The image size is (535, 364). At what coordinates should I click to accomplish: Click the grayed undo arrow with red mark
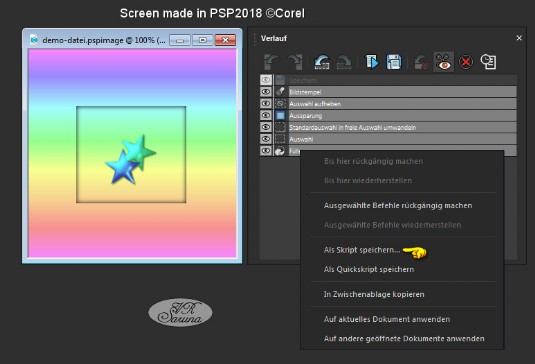coord(421,62)
